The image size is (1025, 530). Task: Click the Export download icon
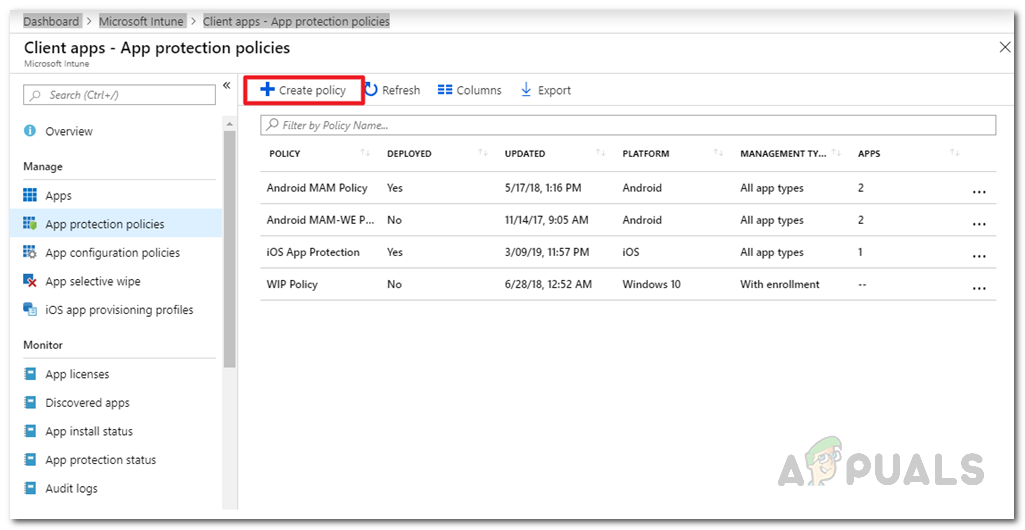526,90
